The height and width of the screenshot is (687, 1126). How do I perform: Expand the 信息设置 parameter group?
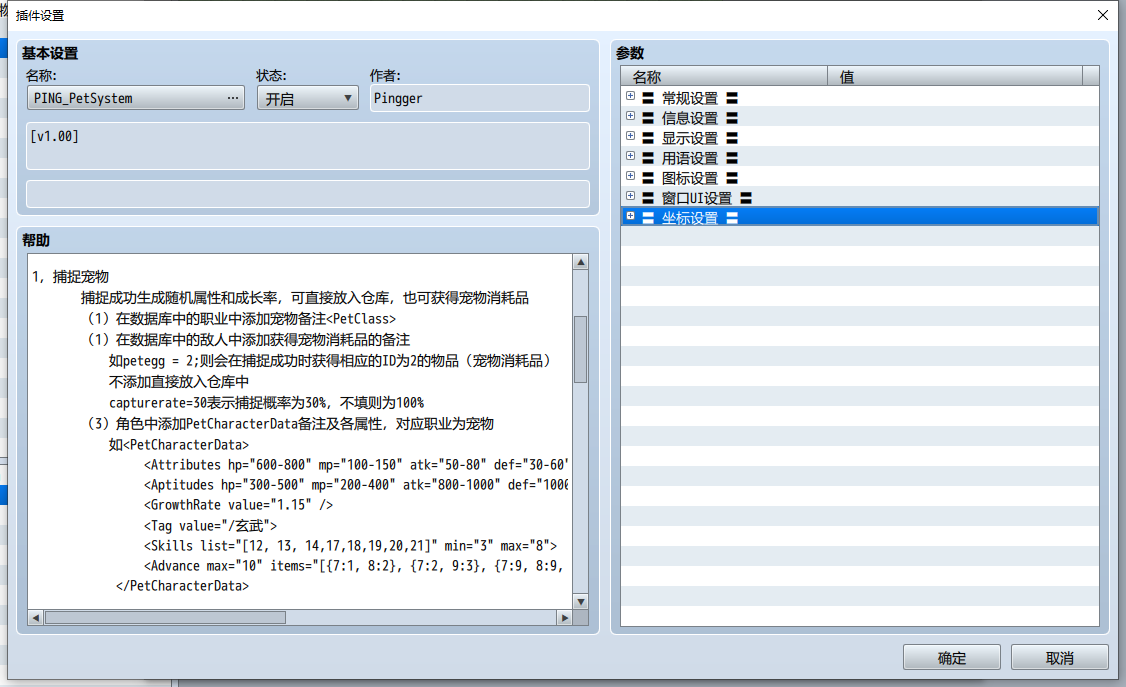pos(631,116)
